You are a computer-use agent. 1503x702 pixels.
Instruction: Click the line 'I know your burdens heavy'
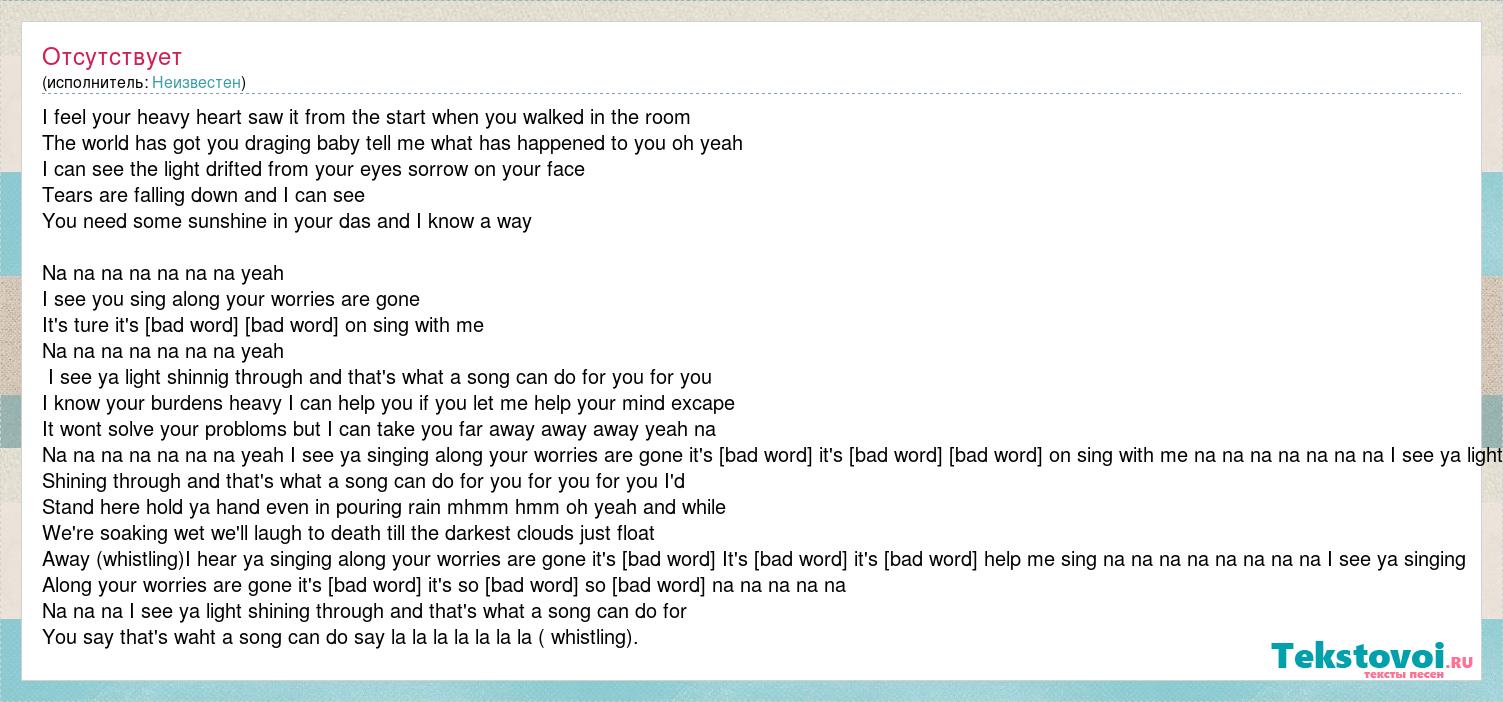tap(389, 404)
